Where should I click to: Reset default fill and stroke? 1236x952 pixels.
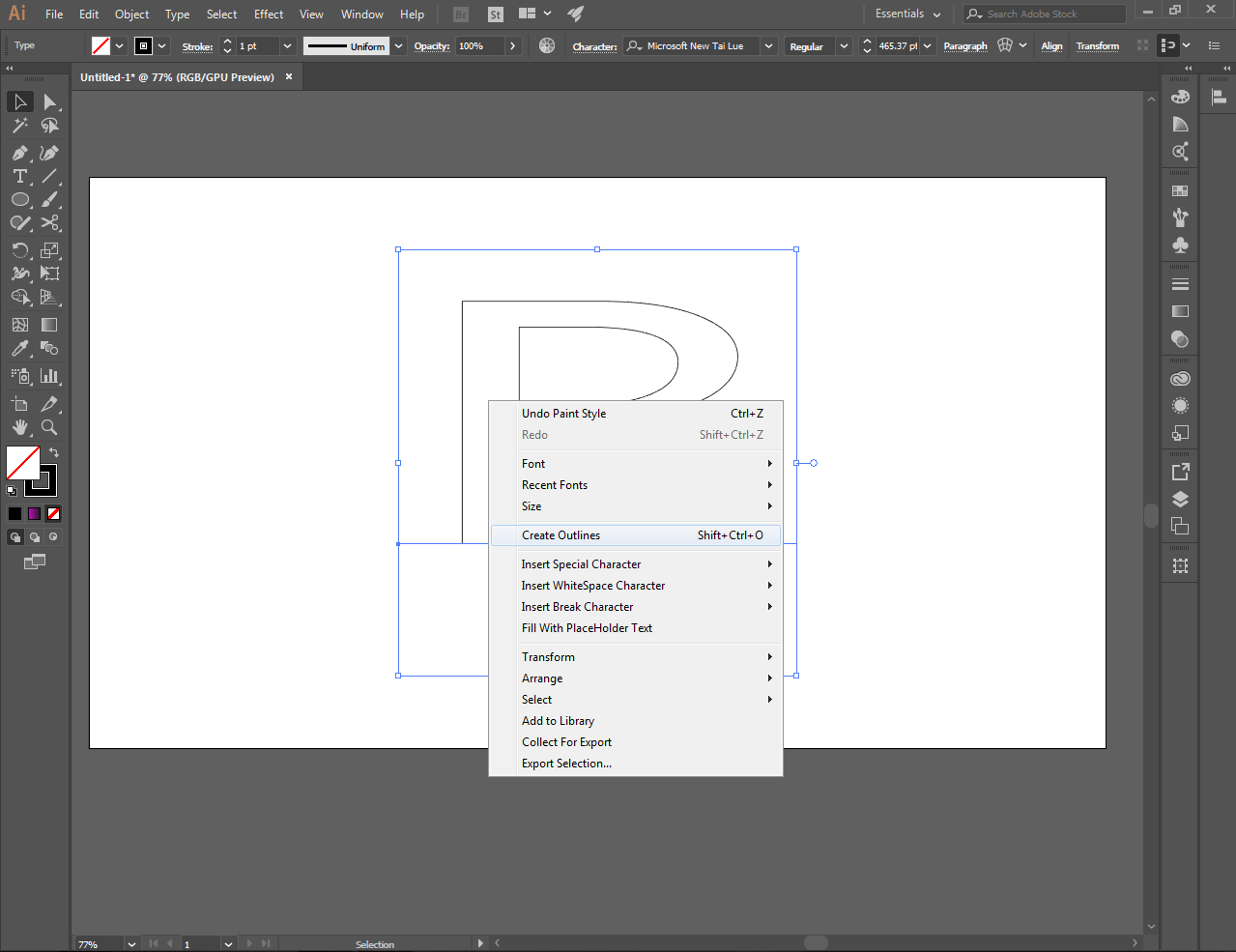[x=12, y=491]
